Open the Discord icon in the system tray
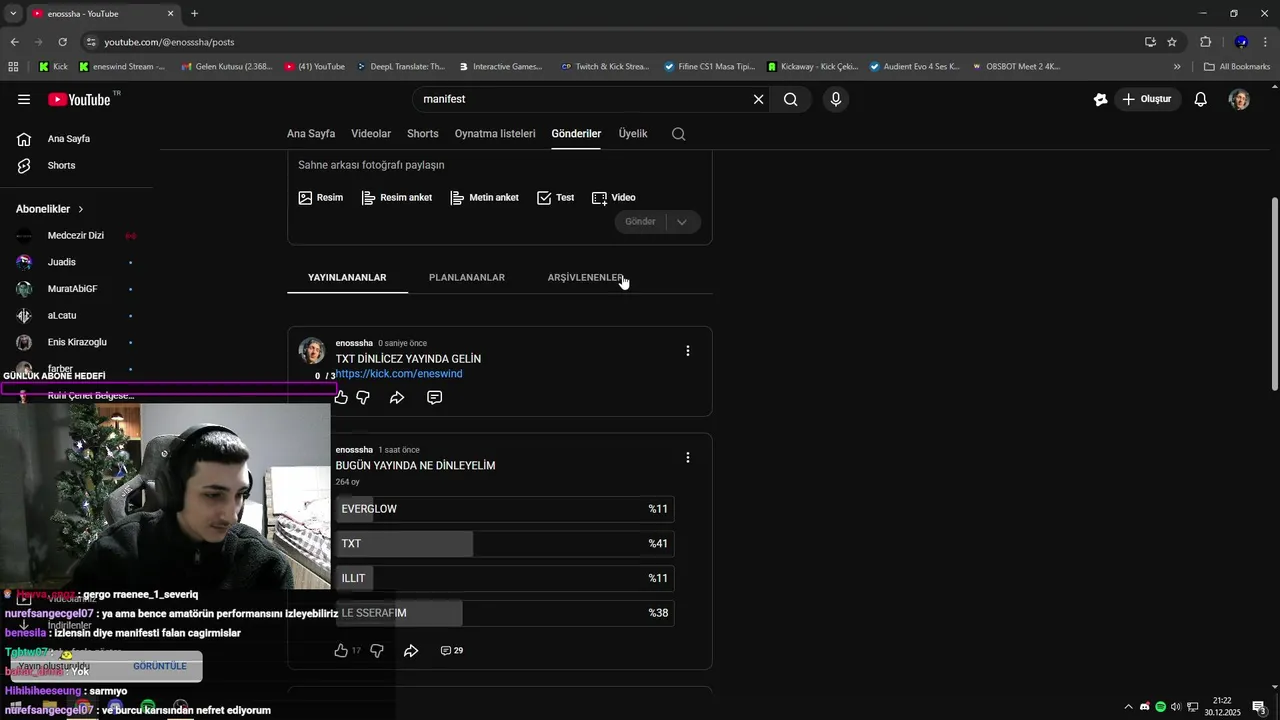 click(x=1145, y=707)
